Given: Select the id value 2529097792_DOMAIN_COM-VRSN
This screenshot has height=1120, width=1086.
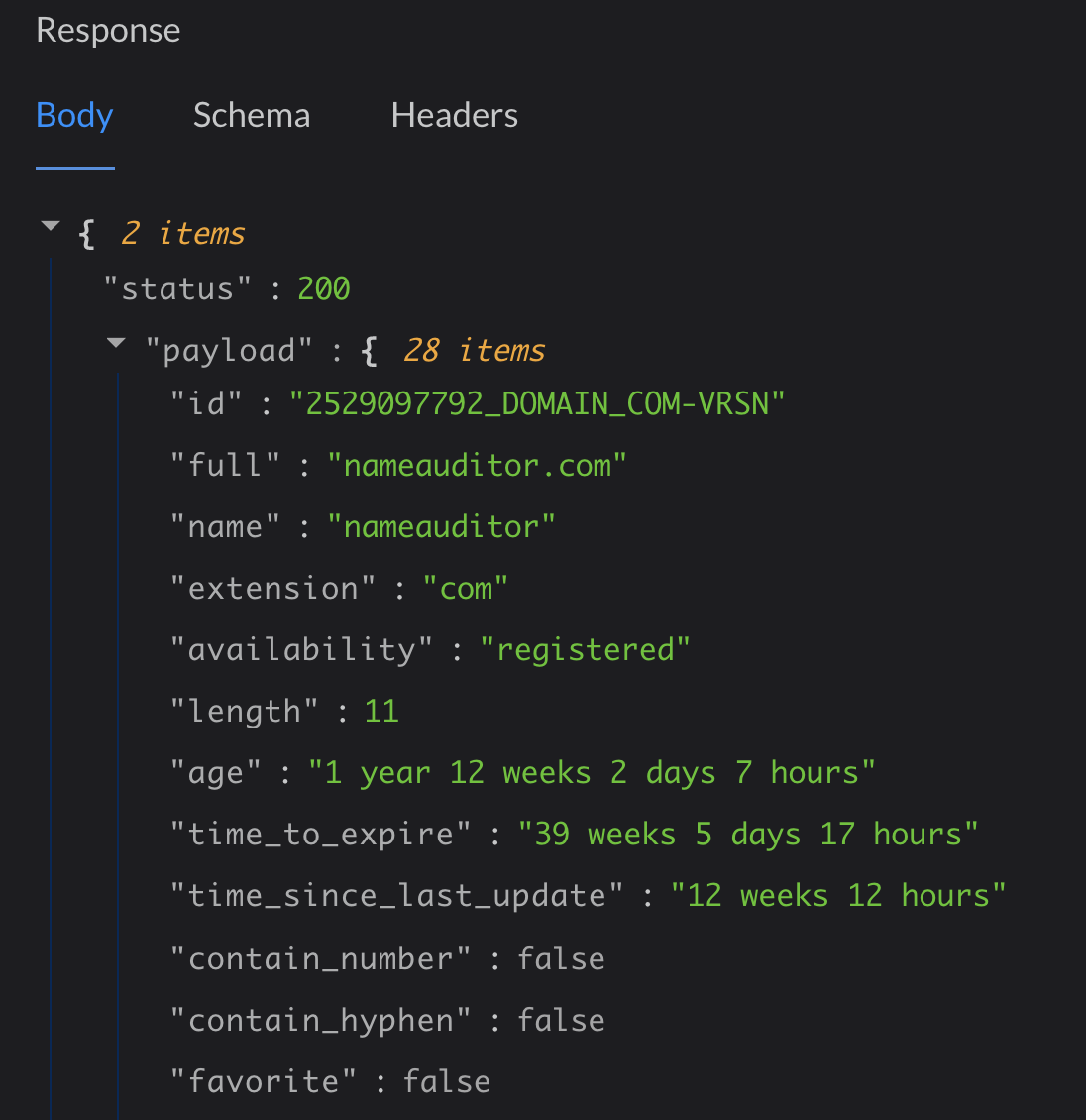Looking at the screenshot, I should pos(537,404).
